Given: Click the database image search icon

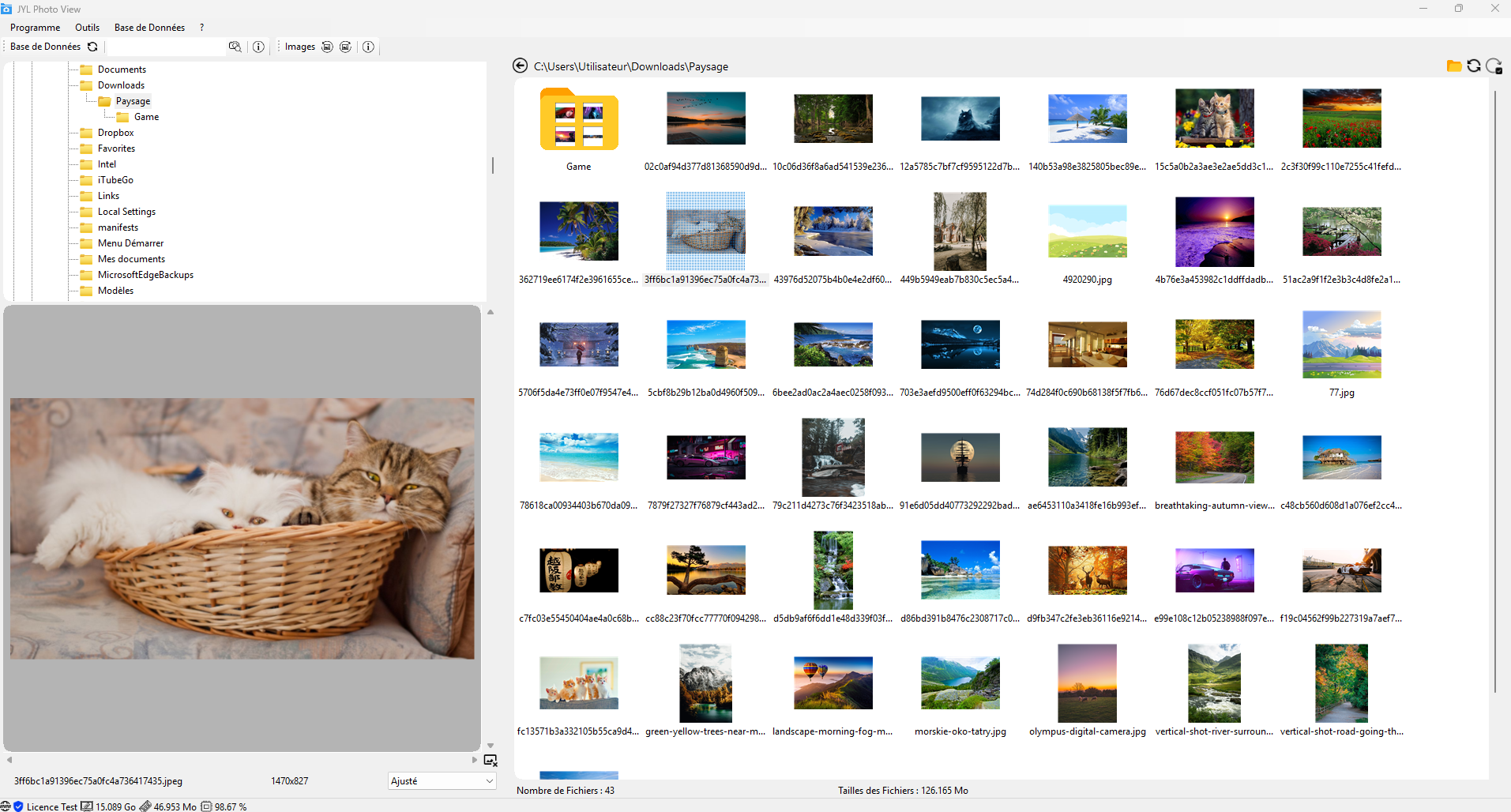Looking at the screenshot, I should pos(235,47).
